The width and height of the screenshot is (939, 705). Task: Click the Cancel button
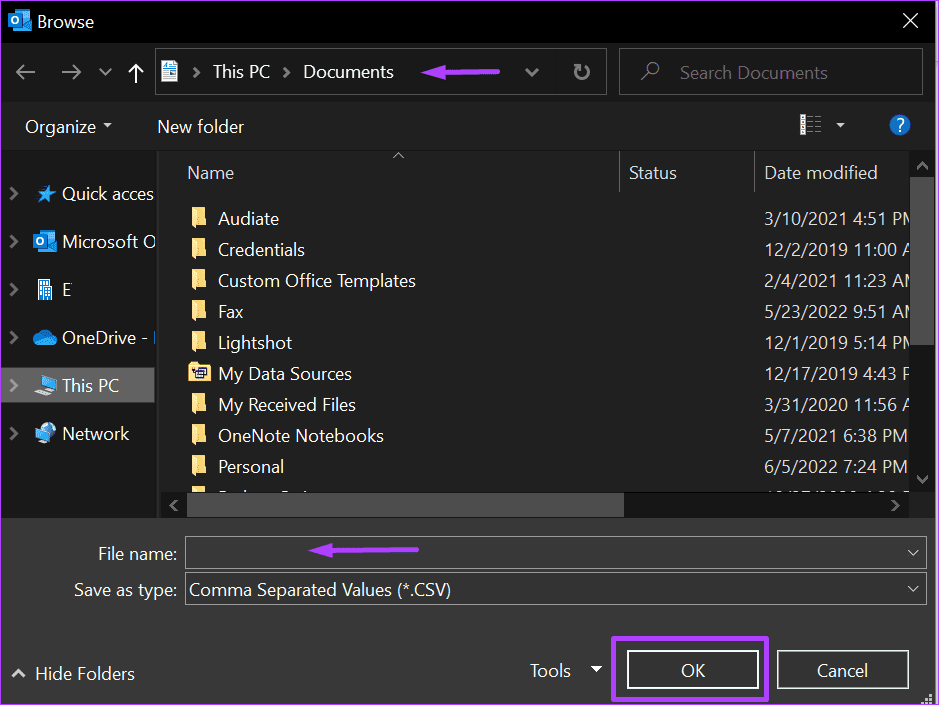coord(842,670)
